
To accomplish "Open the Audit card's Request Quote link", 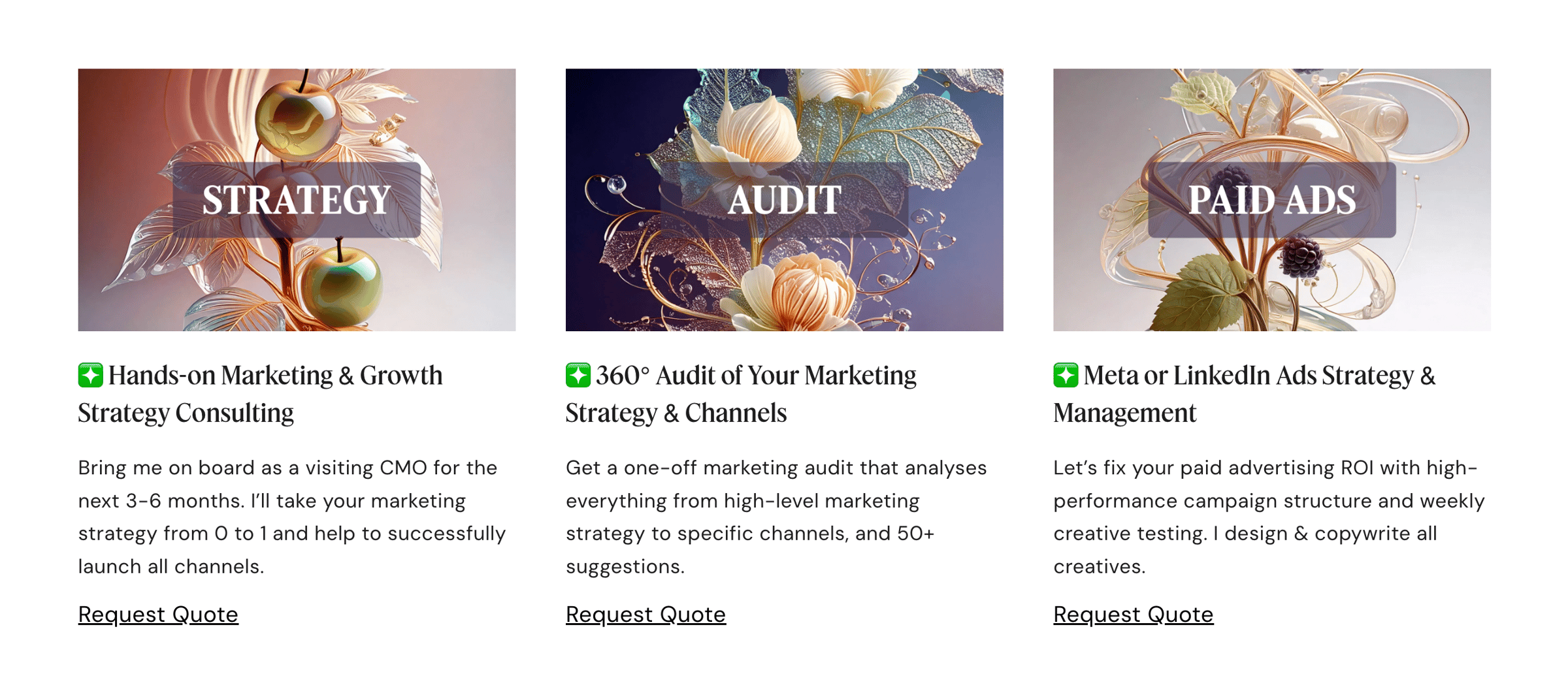I will click(645, 615).
